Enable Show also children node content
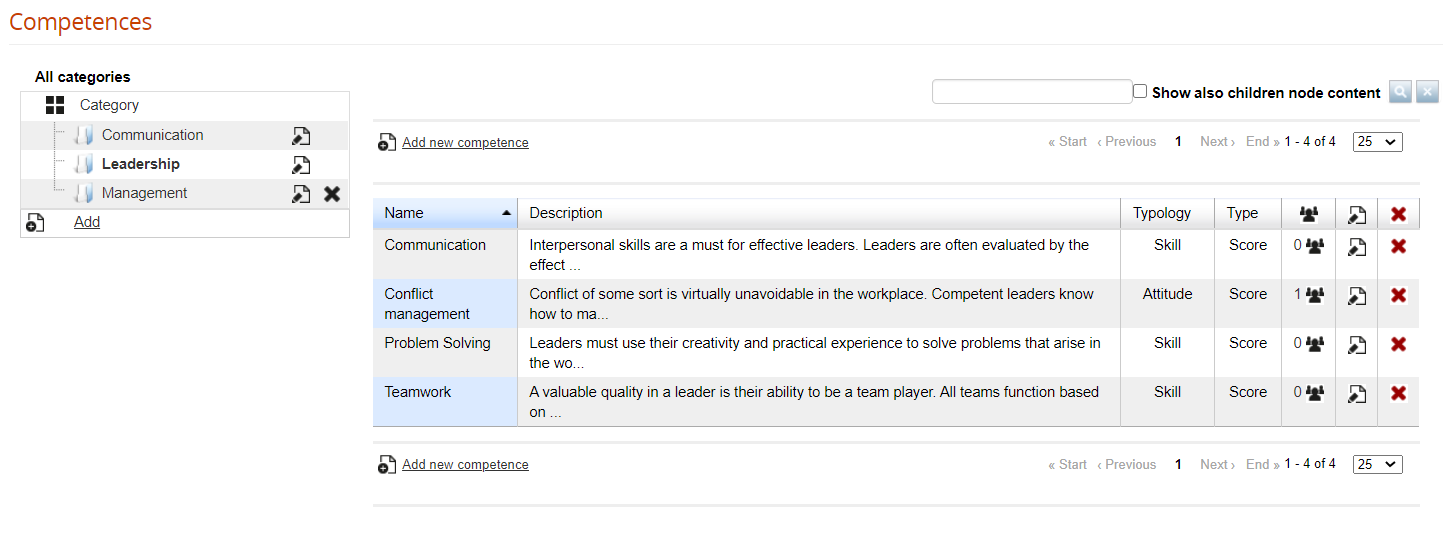This screenshot has width=1454, height=543. click(x=1140, y=92)
